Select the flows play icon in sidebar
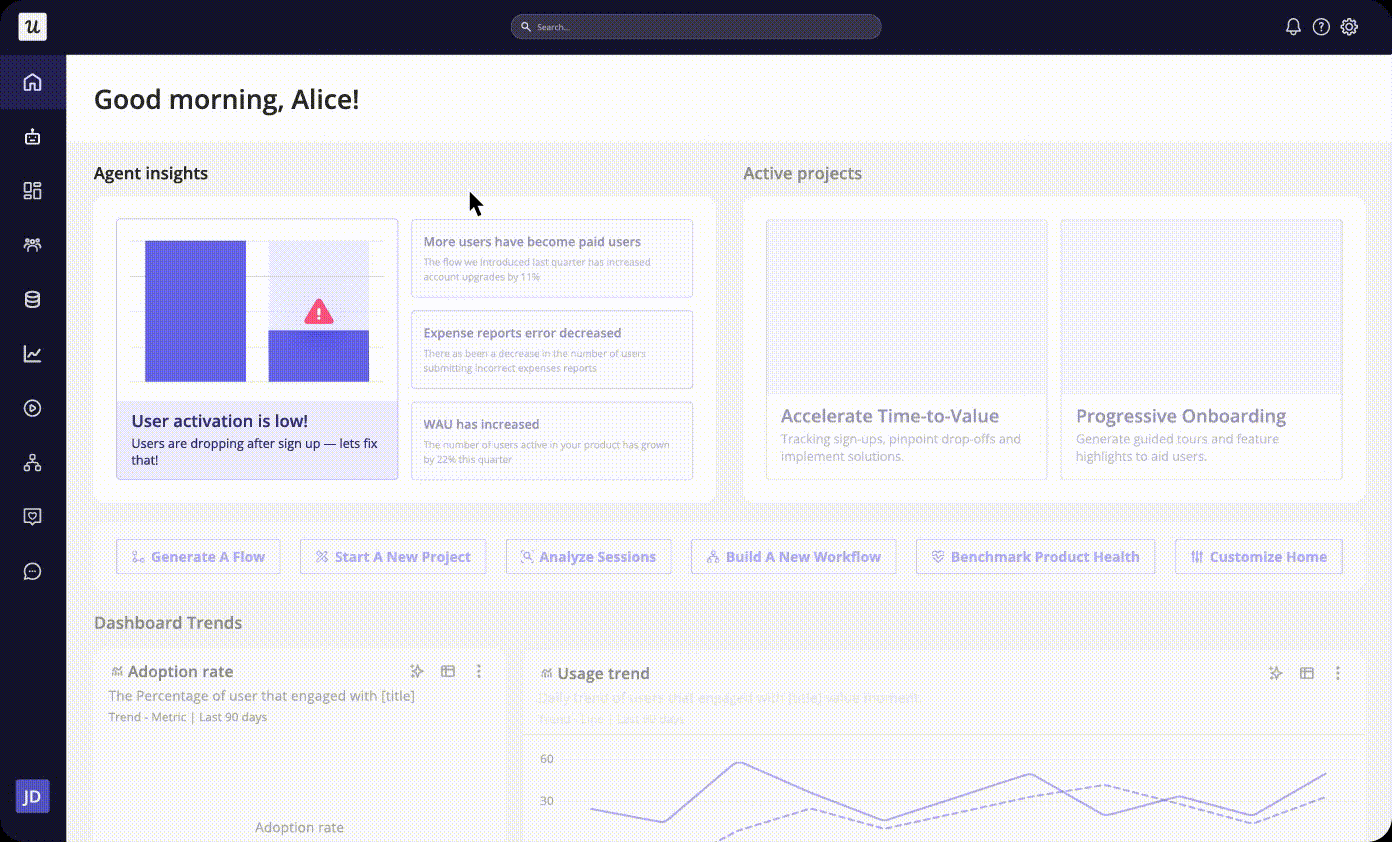This screenshot has height=842, width=1392. (32, 408)
